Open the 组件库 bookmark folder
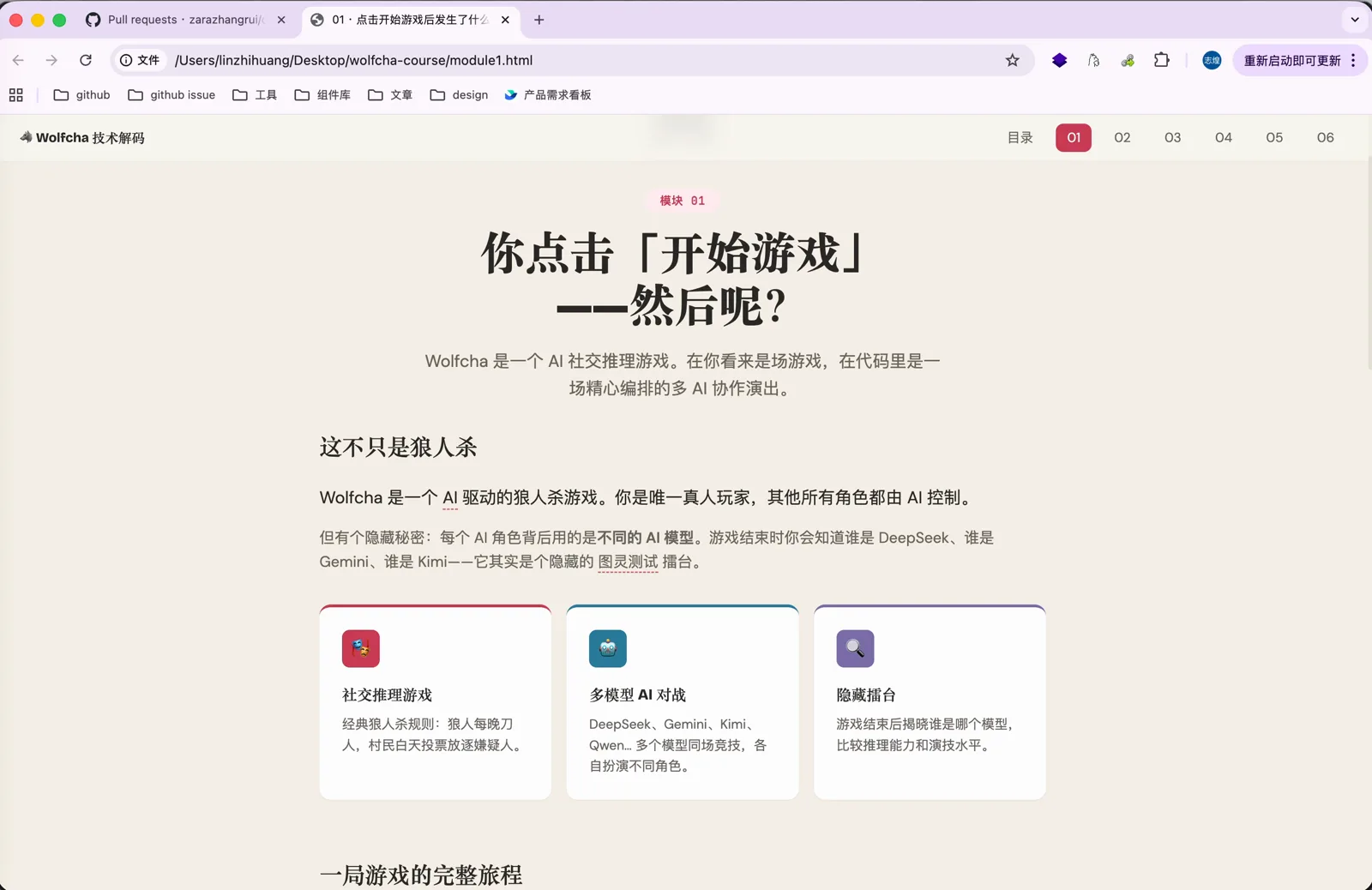The image size is (1372, 890). pyautogui.click(x=322, y=95)
